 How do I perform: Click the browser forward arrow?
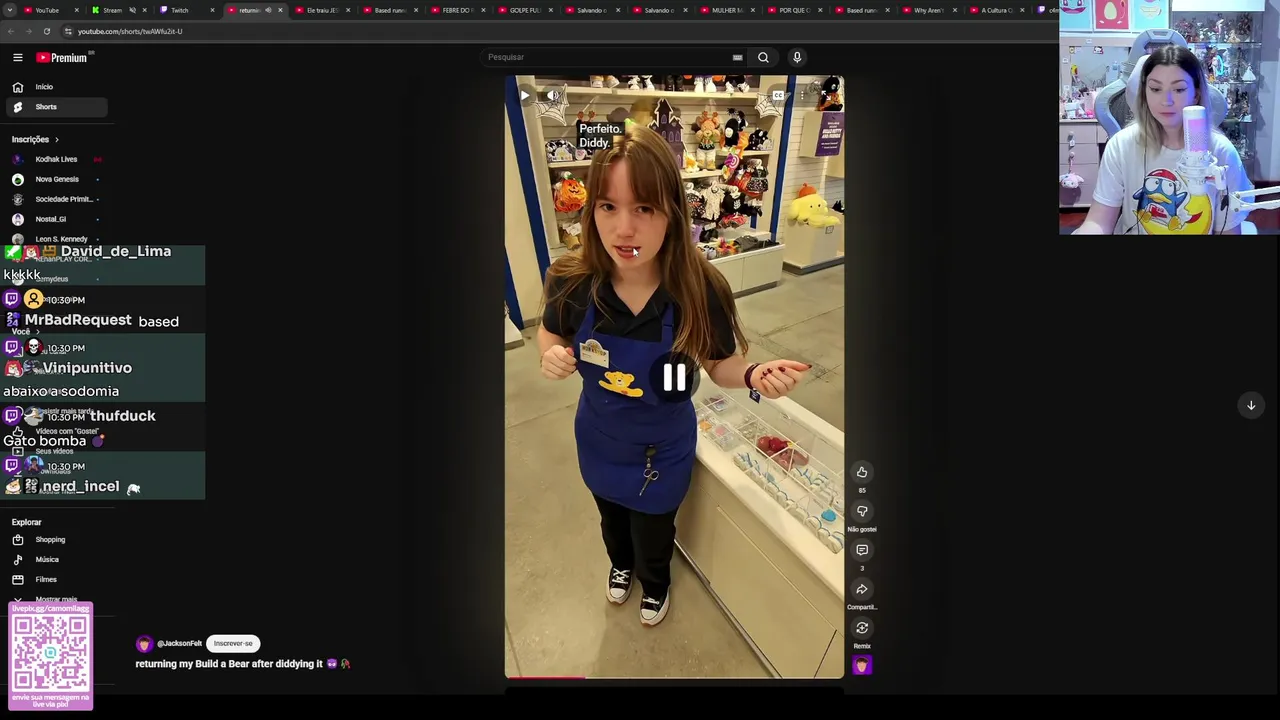[29, 31]
